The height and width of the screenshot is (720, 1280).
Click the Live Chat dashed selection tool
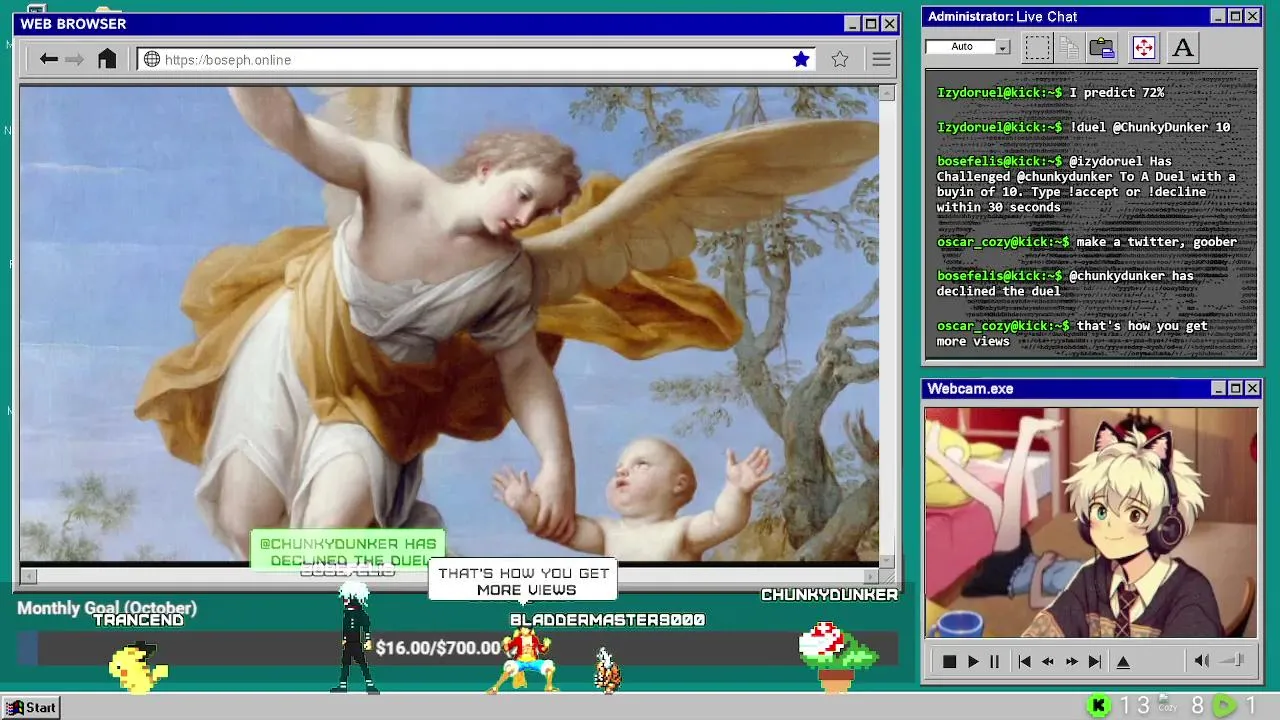[1037, 47]
